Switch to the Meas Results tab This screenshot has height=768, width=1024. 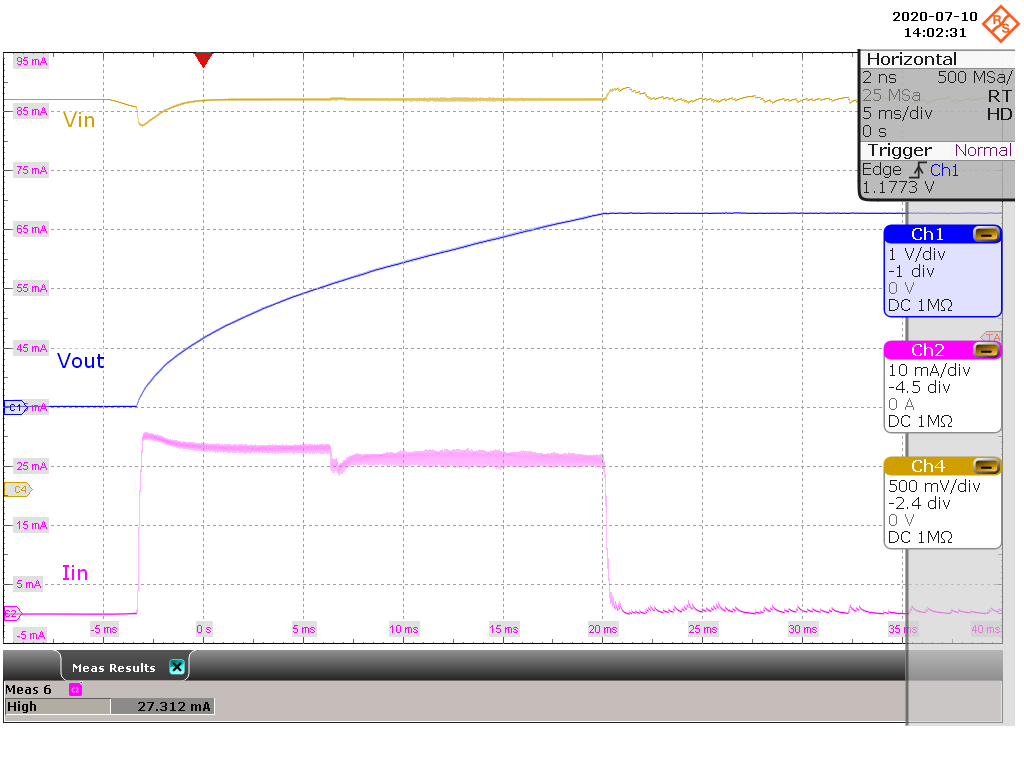113,666
